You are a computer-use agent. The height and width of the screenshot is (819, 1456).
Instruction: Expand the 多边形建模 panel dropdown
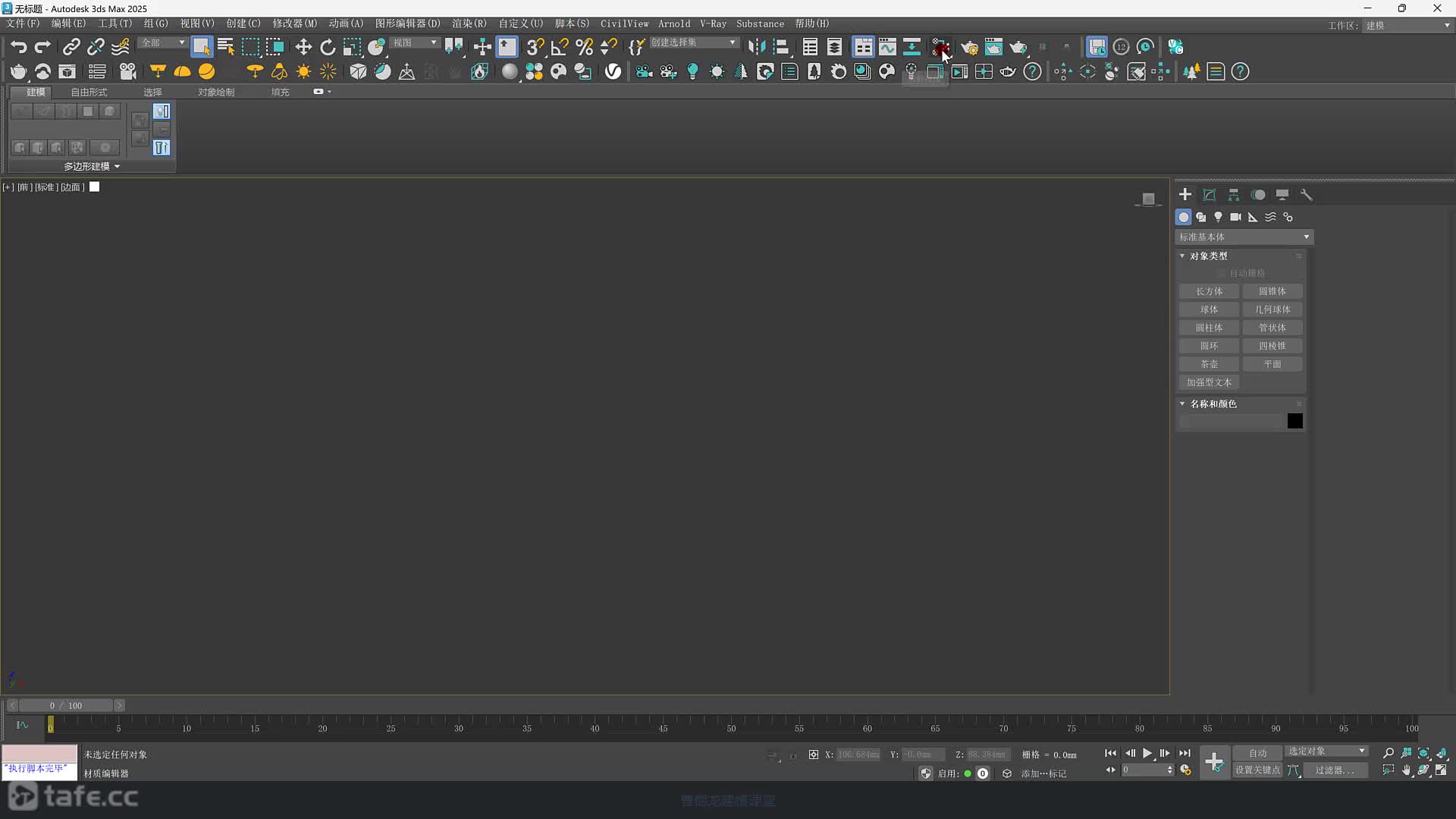tap(91, 166)
